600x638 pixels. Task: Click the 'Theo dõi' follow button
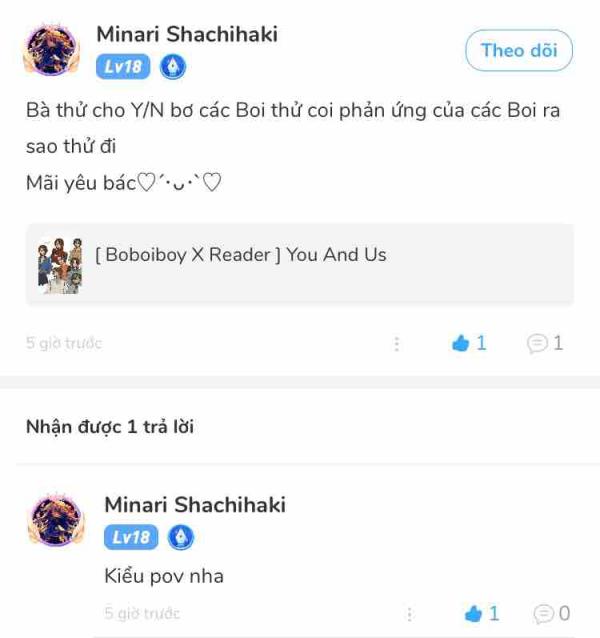[x=519, y=50]
